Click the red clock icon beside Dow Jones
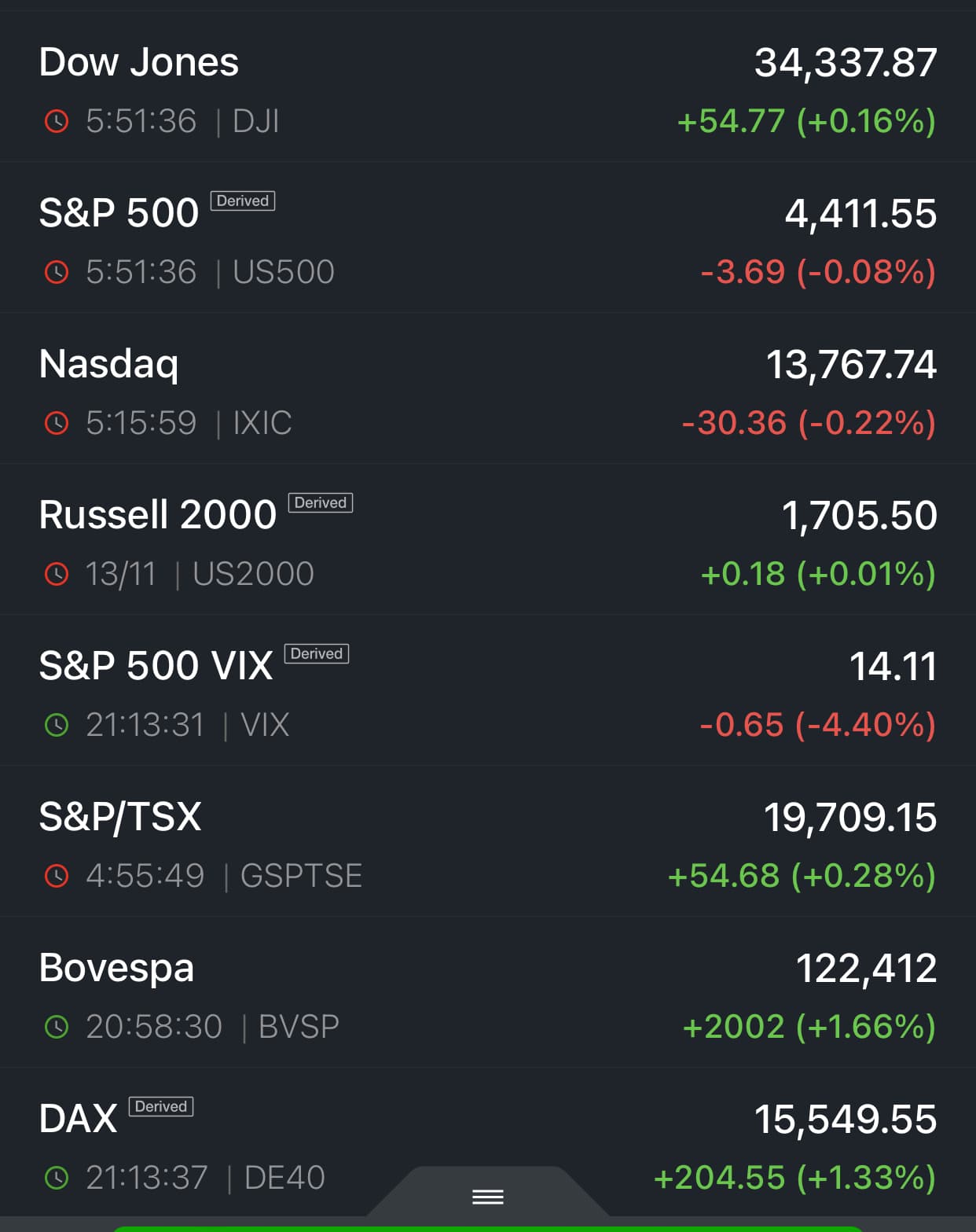 [x=57, y=121]
